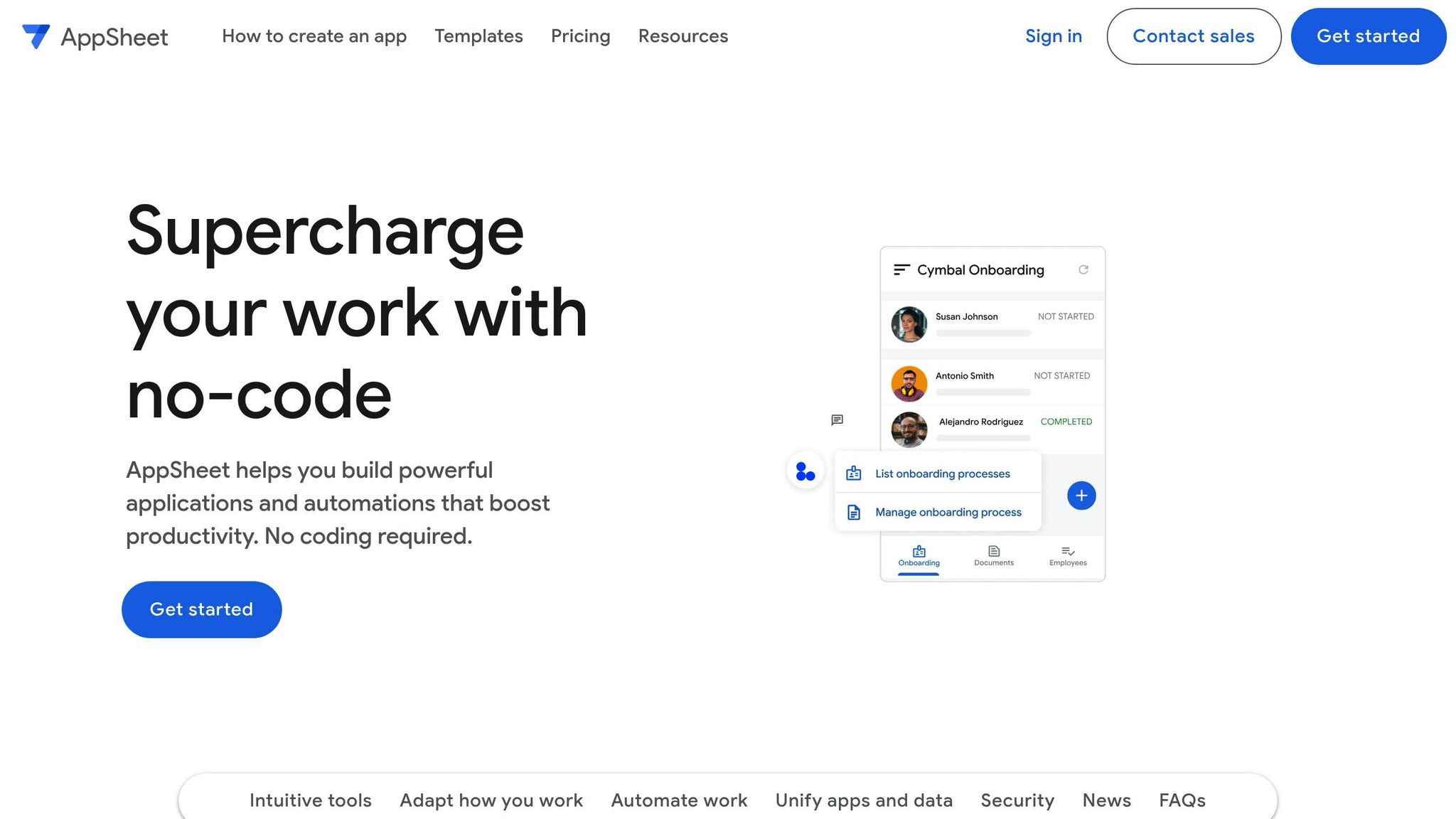
Task: Click the blue dots floating action icon
Action: point(805,471)
